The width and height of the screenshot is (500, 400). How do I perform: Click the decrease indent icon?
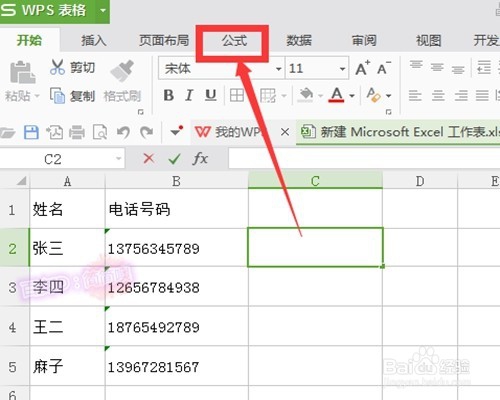[x=484, y=67]
